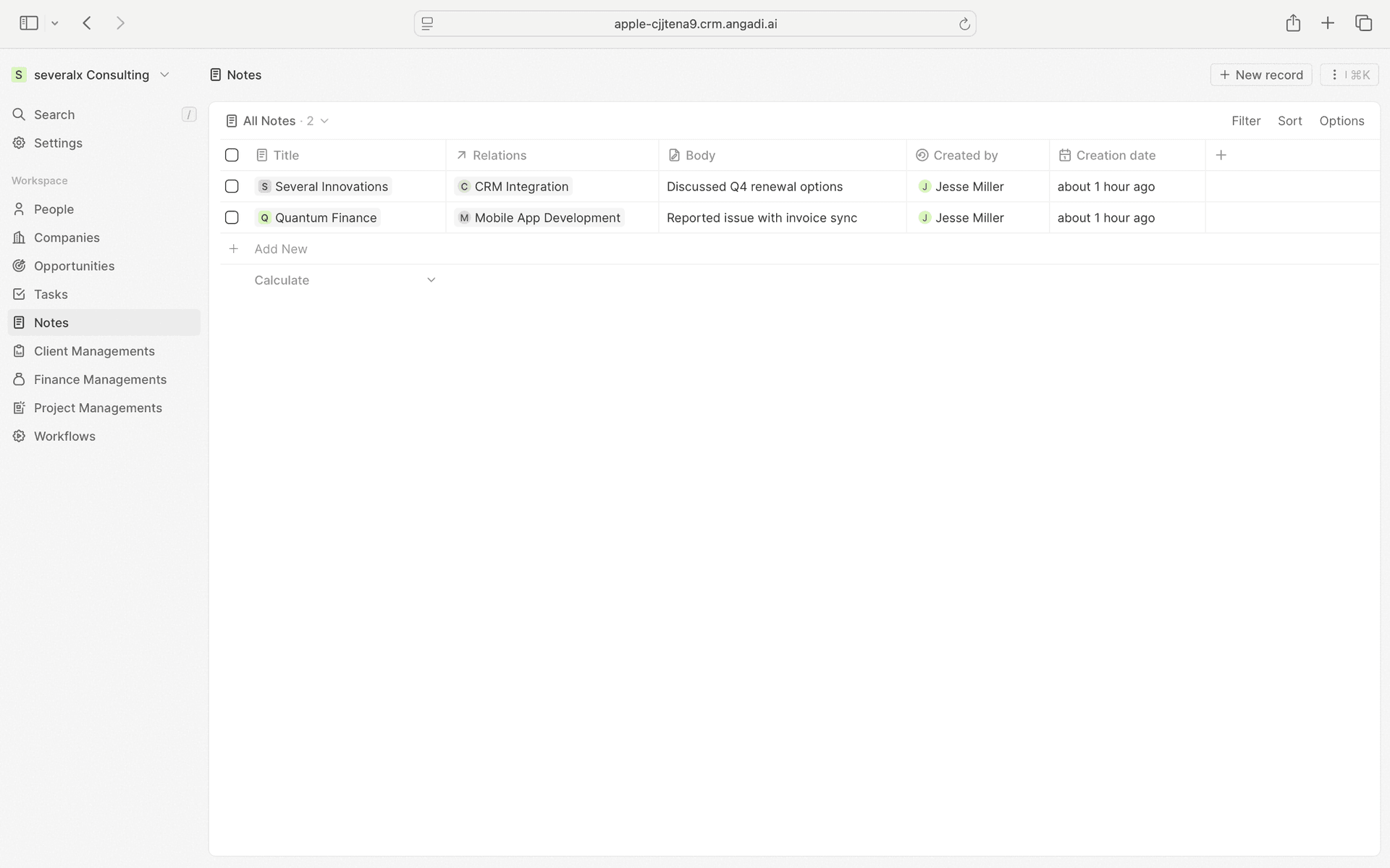Click the Workflows gear icon in sidebar
Viewport: 1390px width, 868px height.
coord(20,436)
